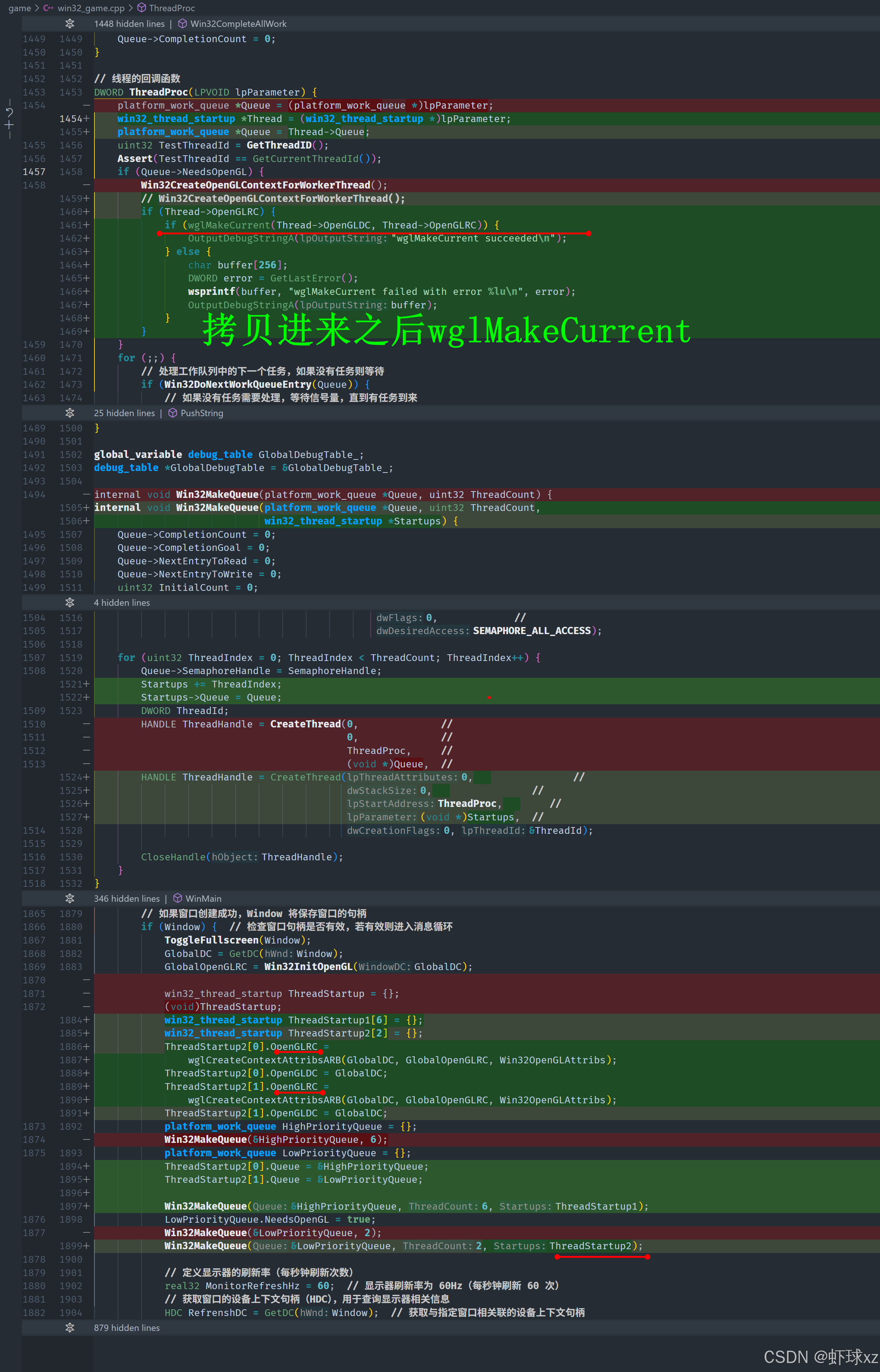
Task: Click the stage change plus icon
Action: [x=9, y=125]
